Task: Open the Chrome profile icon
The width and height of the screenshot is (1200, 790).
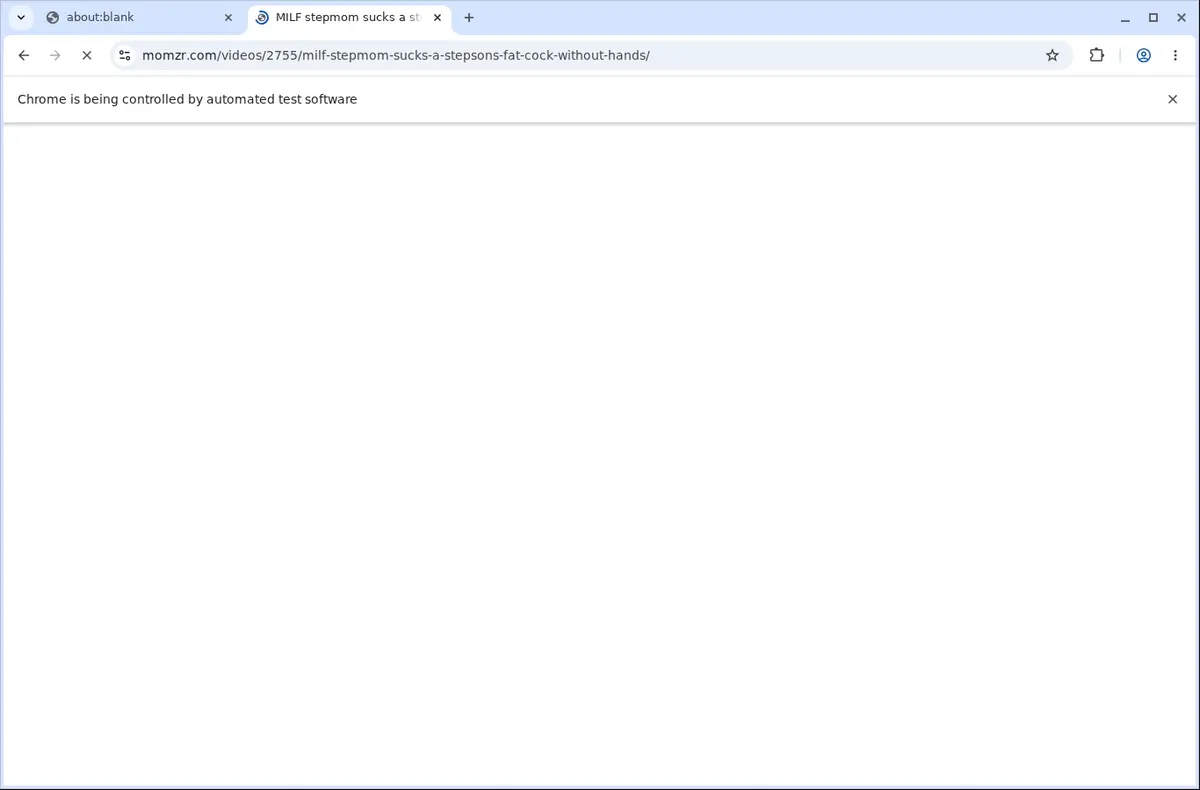Action: point(1143,55)
